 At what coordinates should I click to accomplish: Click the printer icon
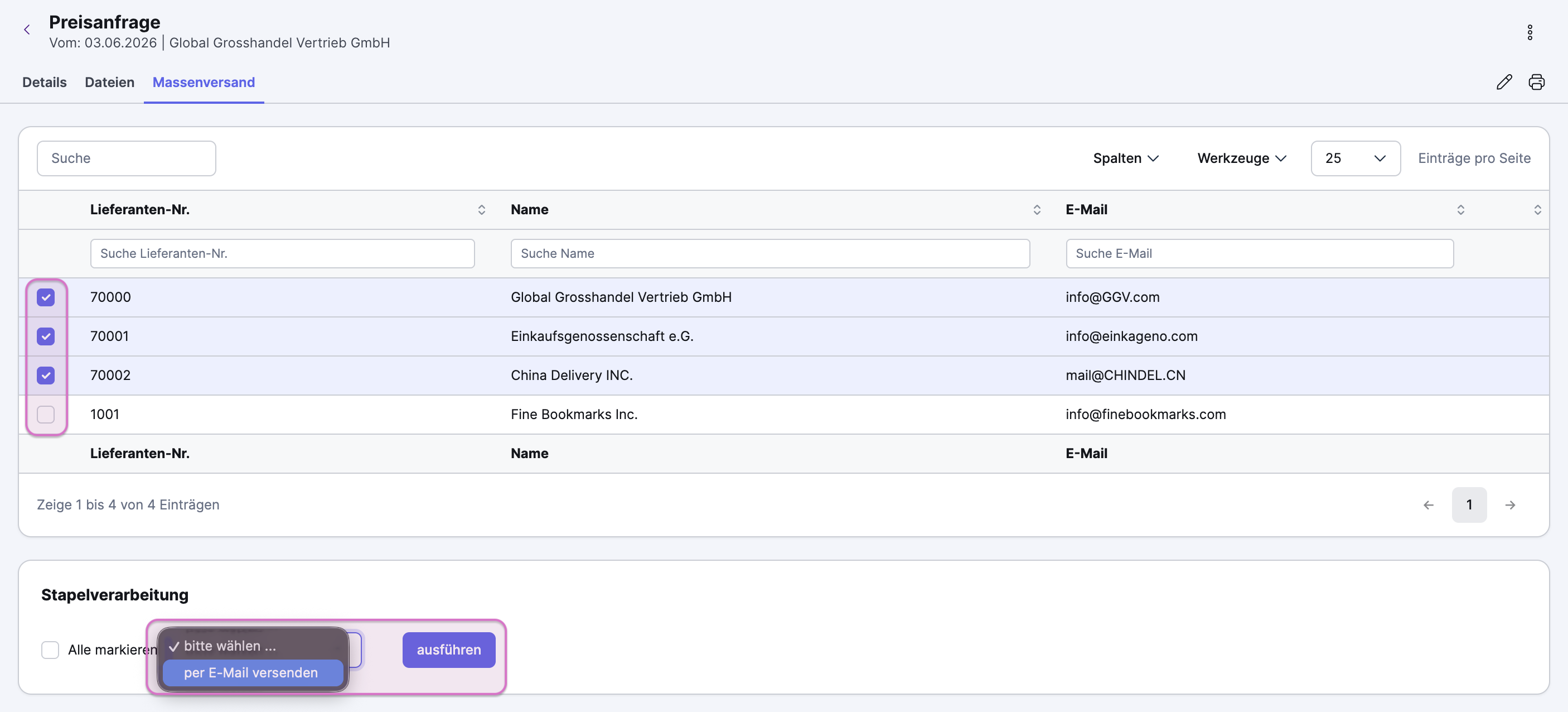(1536, 81)
